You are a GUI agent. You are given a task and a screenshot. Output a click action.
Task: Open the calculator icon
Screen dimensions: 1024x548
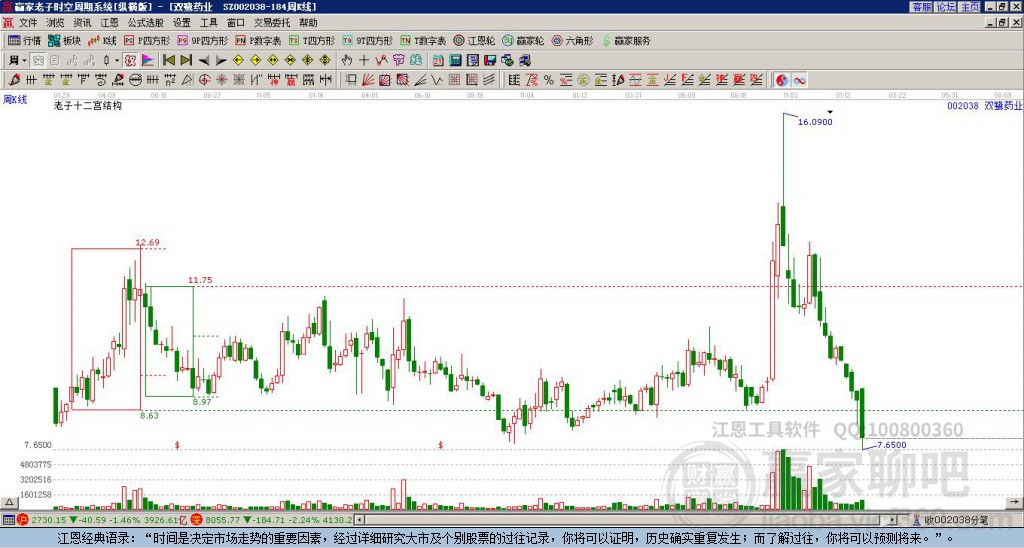[455, 60]
